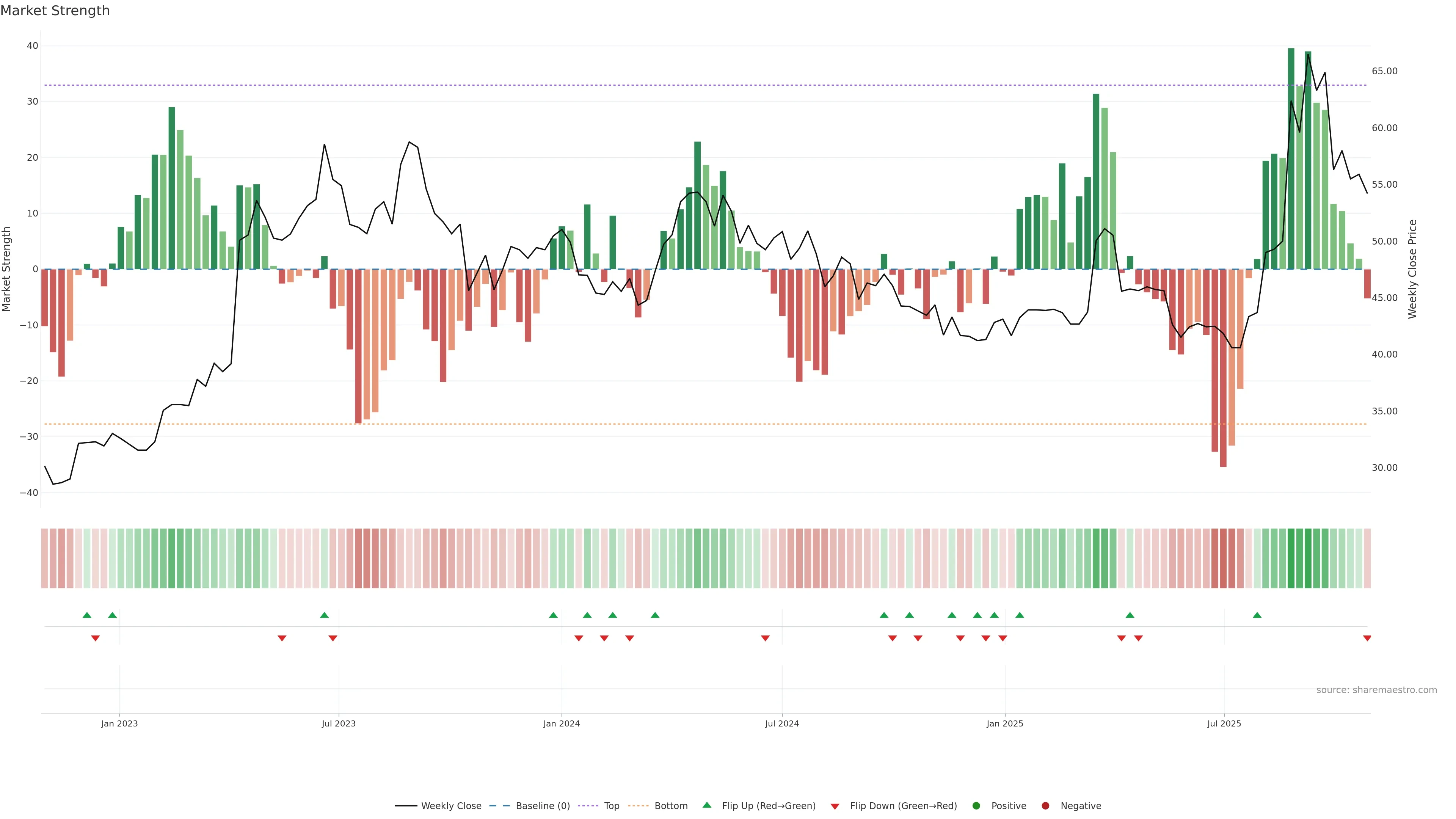Click the Jul 2025 x-axis label

[1224, 723]
